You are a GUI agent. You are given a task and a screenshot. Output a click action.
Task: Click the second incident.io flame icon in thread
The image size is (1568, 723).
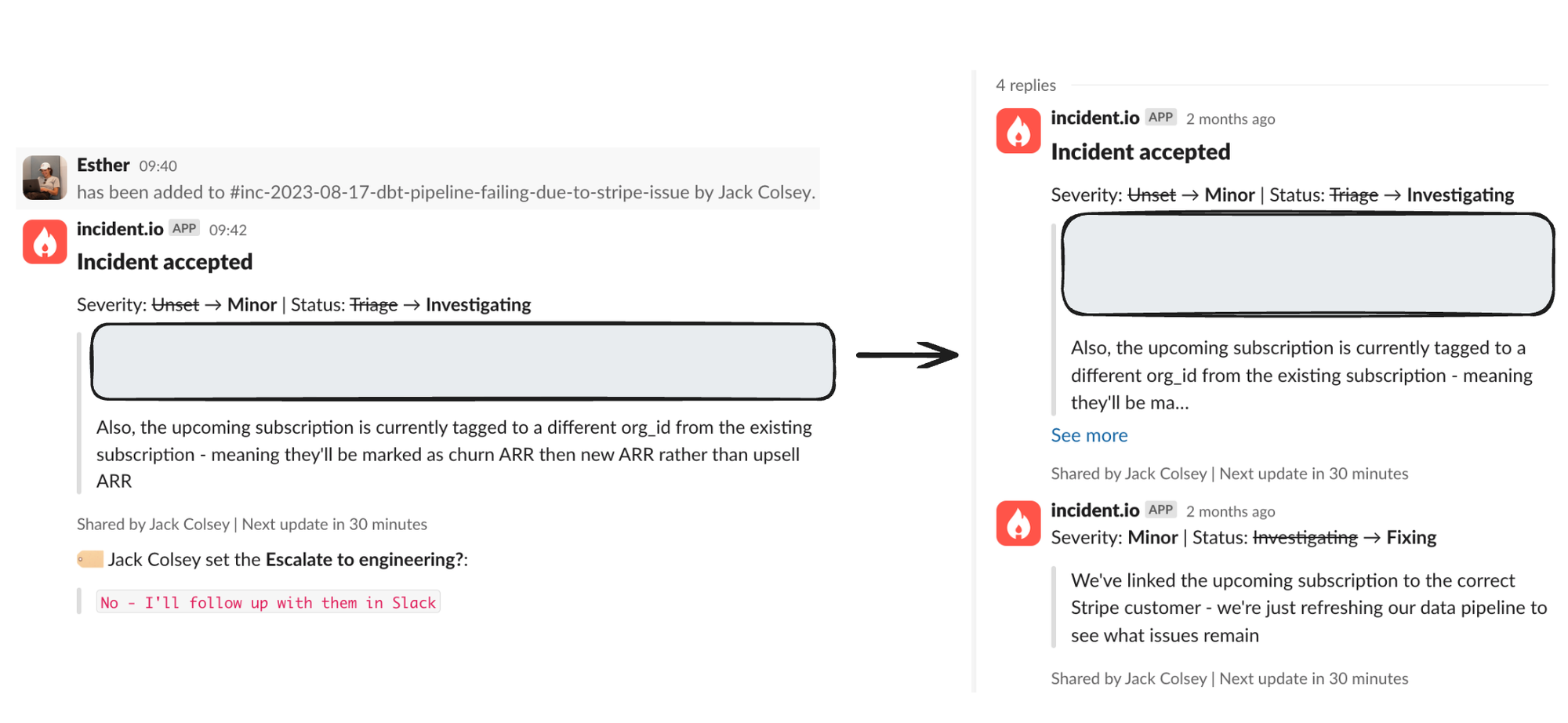[1018, 523]
